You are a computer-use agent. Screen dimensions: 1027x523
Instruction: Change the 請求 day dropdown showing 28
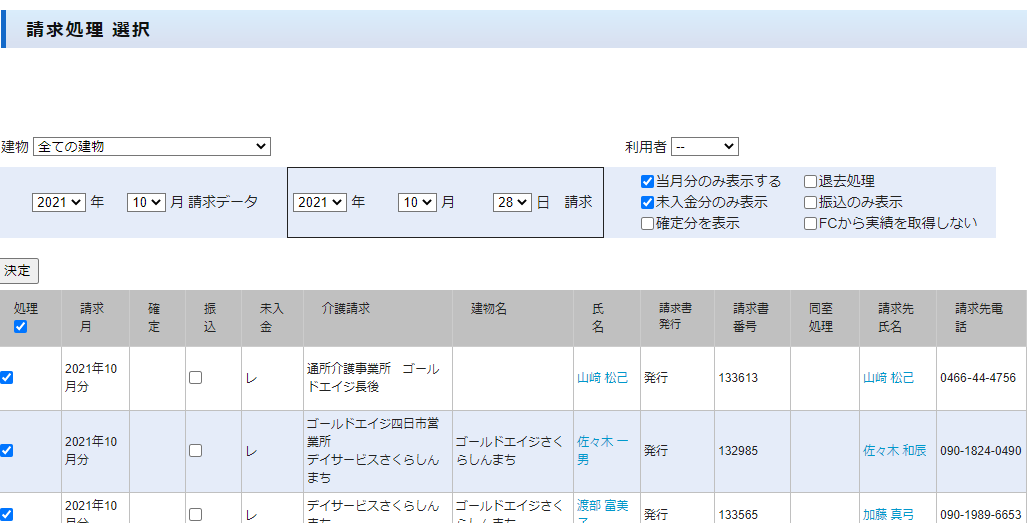(x=511, y=202)
